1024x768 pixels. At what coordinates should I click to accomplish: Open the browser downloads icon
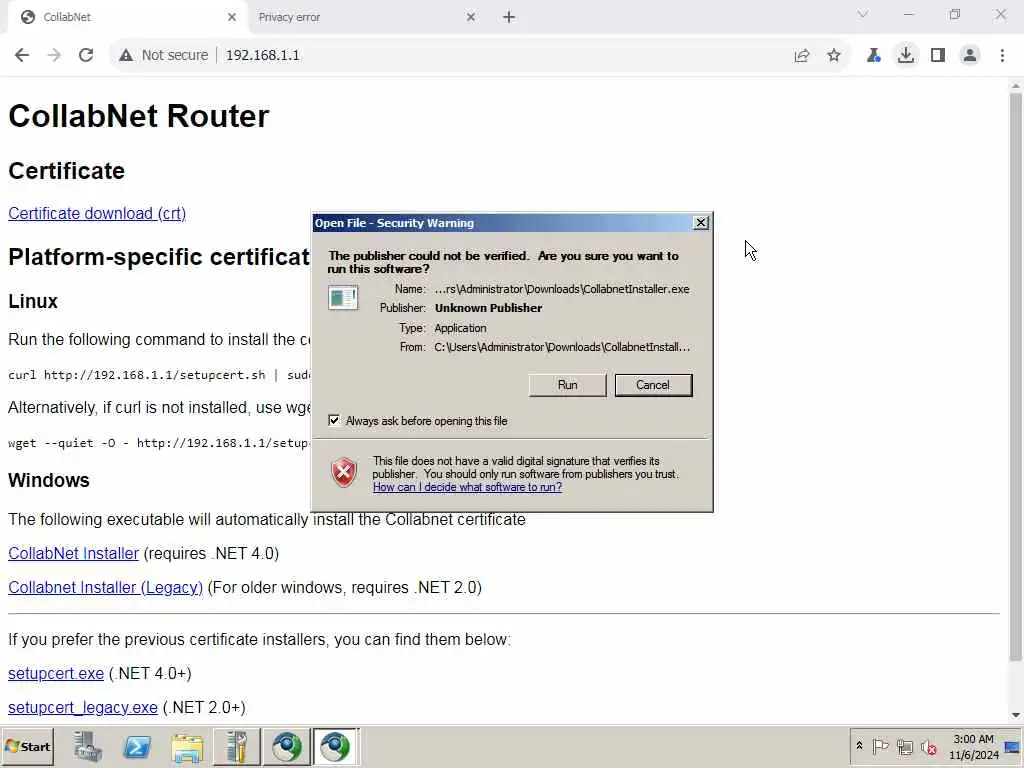tap(906, 56)
